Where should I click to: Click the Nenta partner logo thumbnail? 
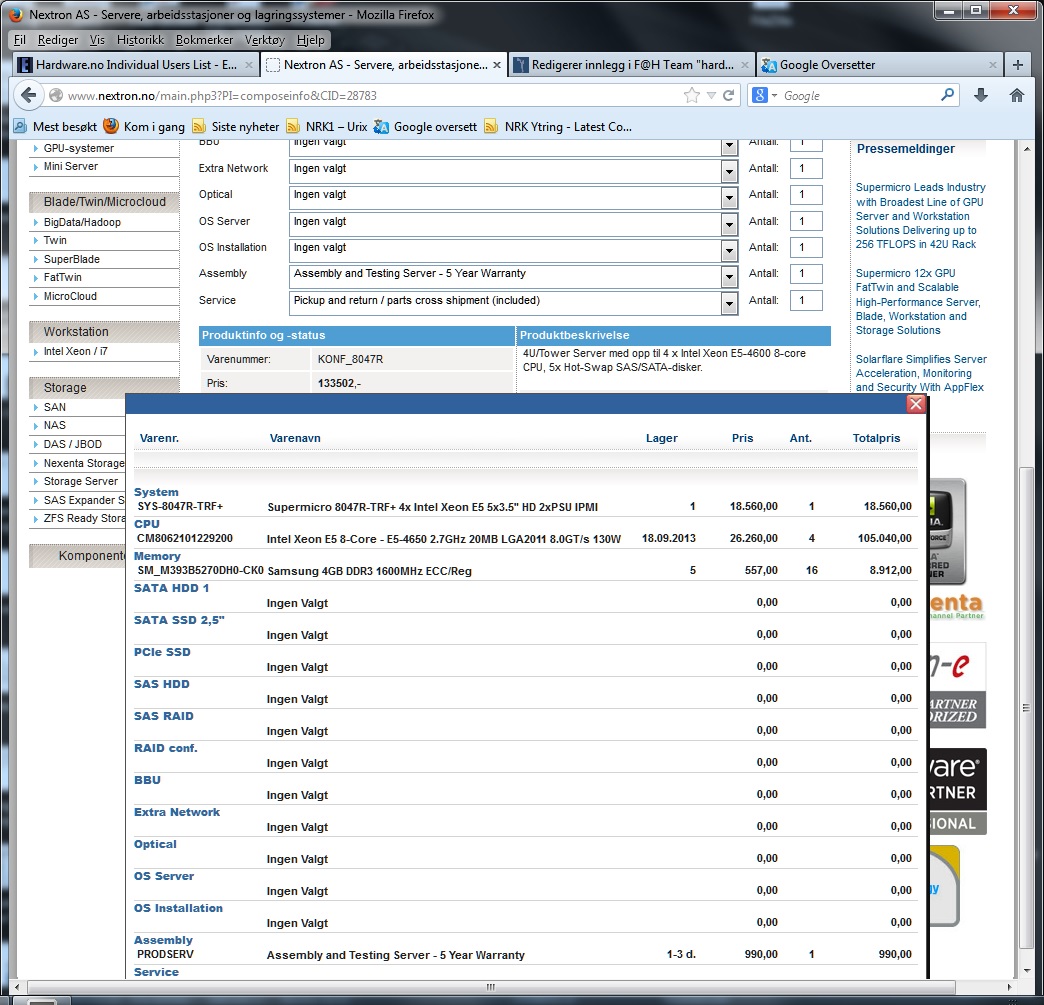957,605
